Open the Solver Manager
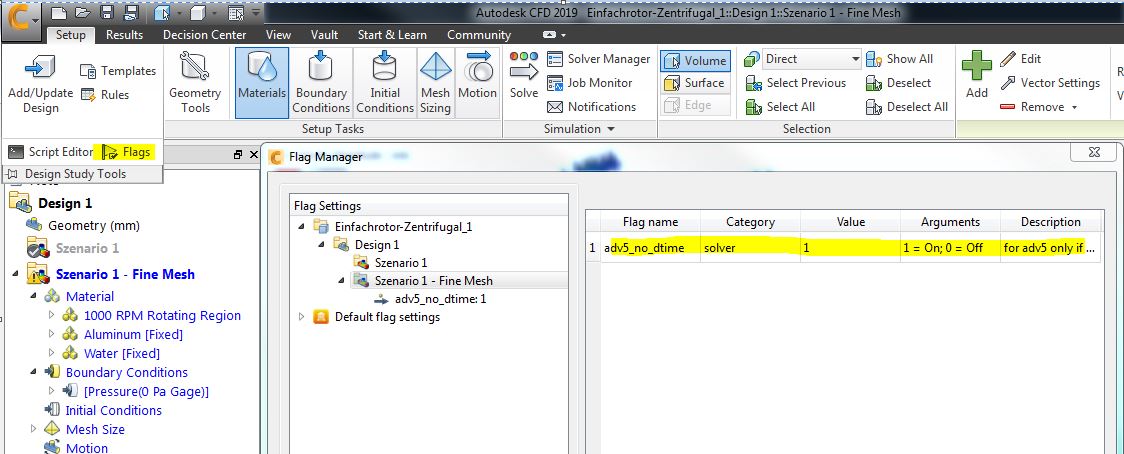 [x=599, y=59]
